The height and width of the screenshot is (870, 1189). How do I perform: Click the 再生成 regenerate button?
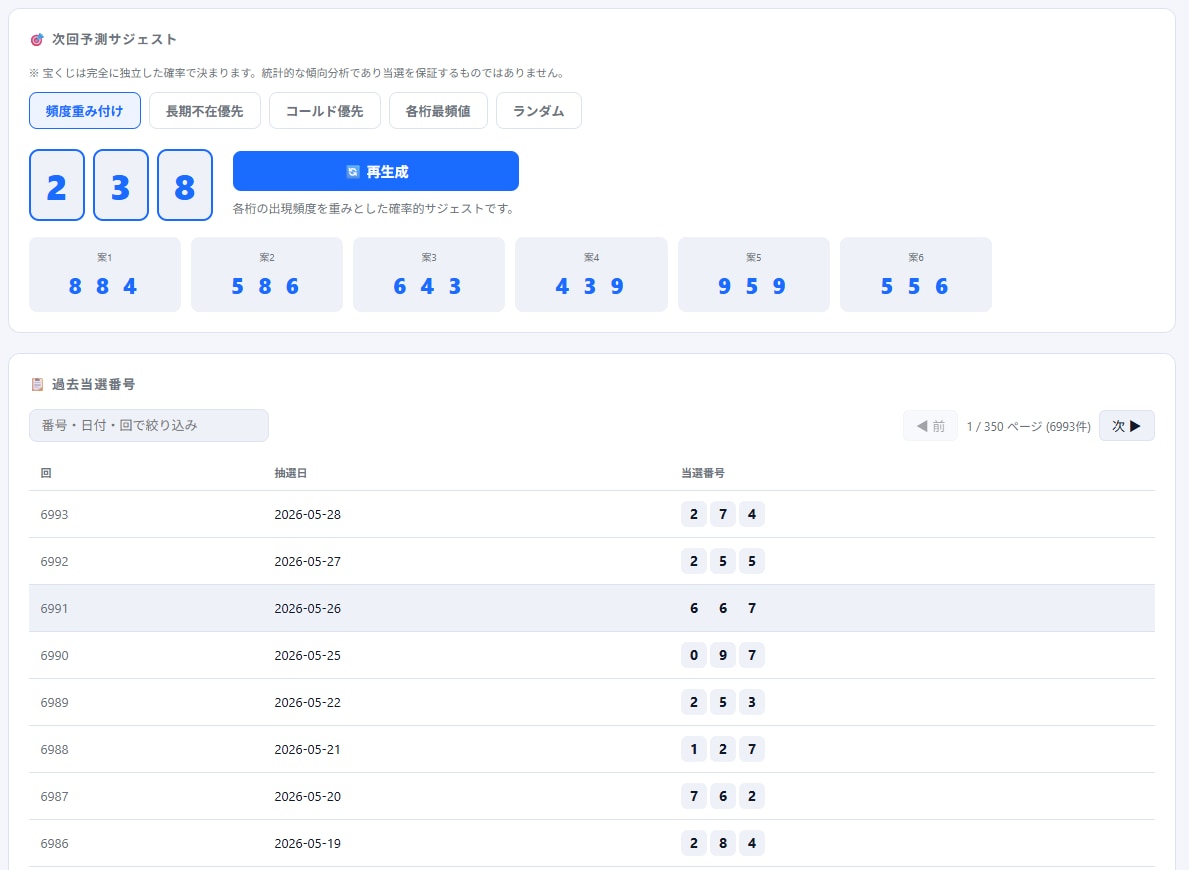(376, 171)
